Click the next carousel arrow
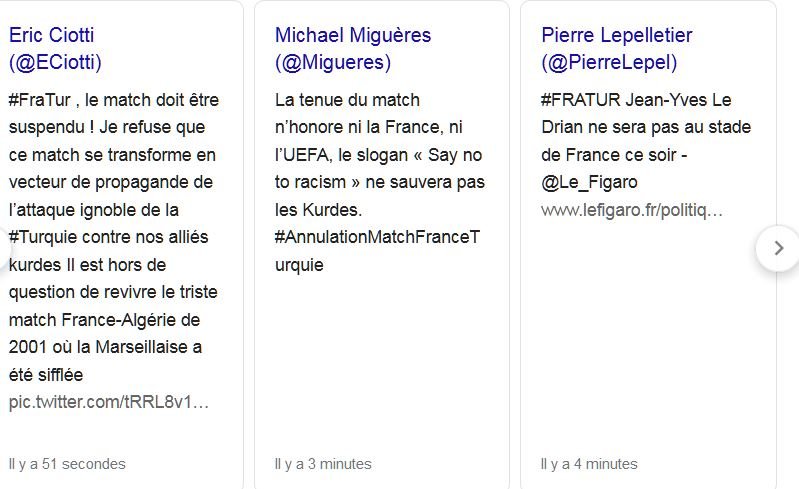799x489 pixels. (779, 248)
